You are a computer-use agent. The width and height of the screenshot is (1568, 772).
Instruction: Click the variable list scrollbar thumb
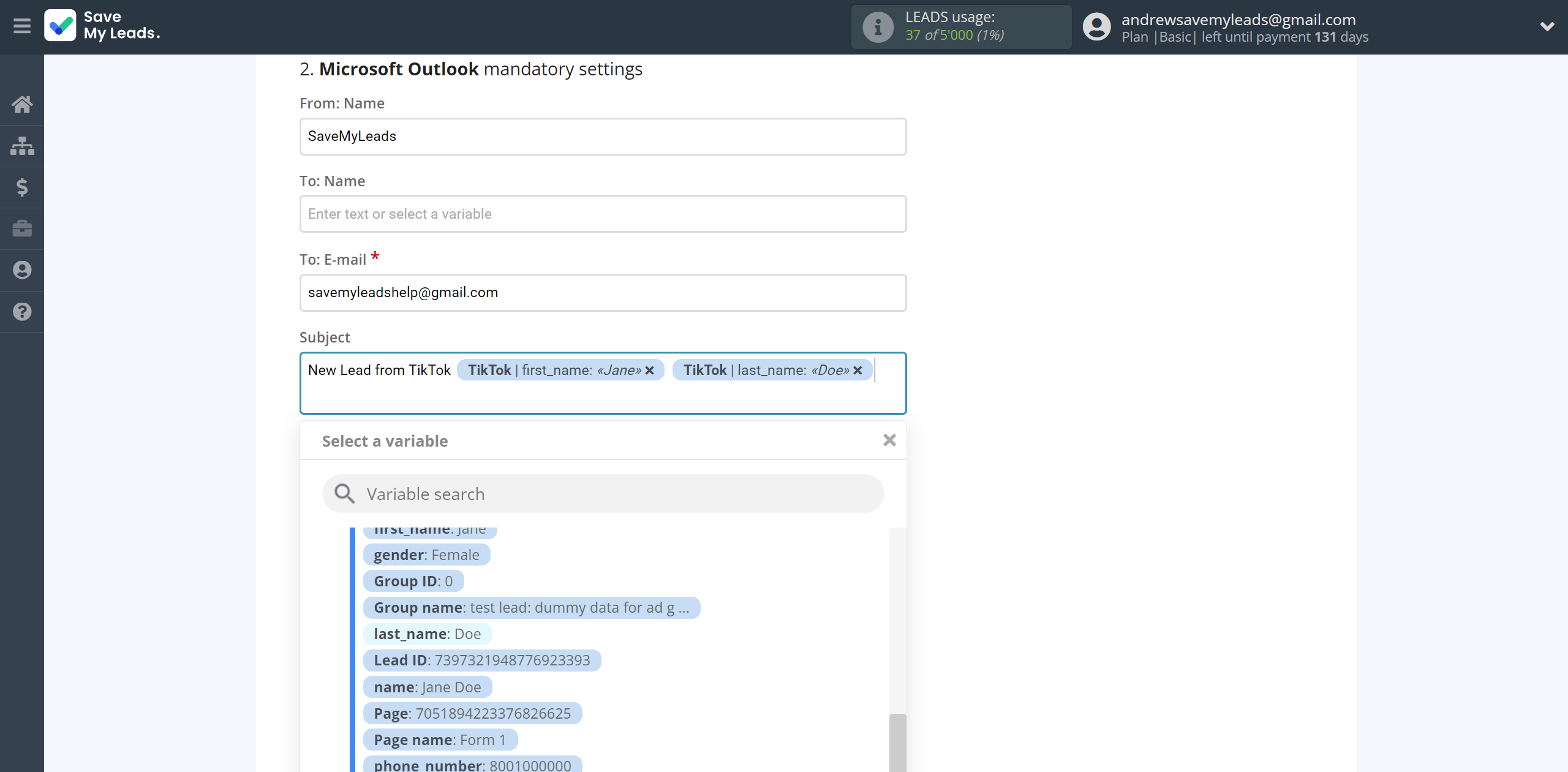(x=897, y=743)
